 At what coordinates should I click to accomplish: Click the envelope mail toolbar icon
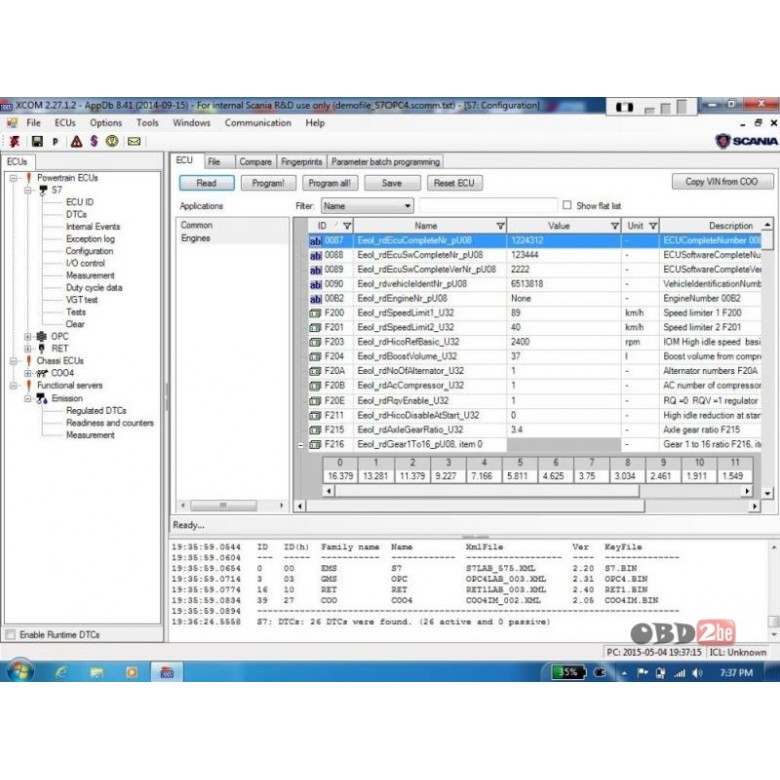pos(134,142)
